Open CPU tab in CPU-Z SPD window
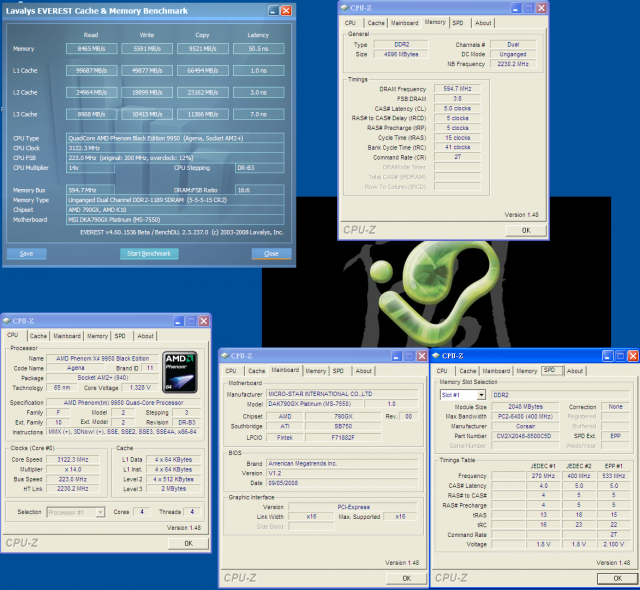 pos(442,371)
